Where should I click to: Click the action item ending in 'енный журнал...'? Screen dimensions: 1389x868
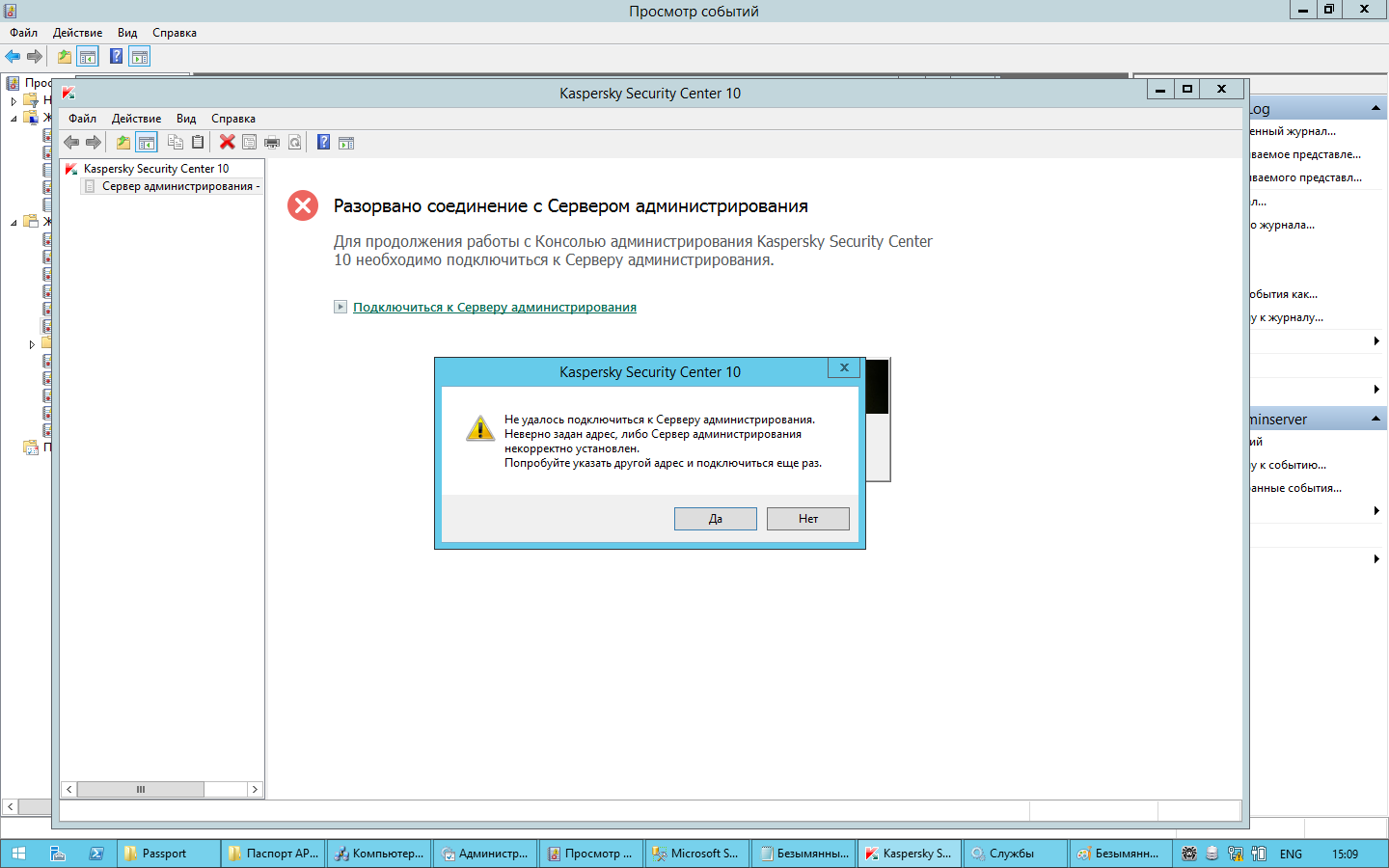click(1294, 131)
